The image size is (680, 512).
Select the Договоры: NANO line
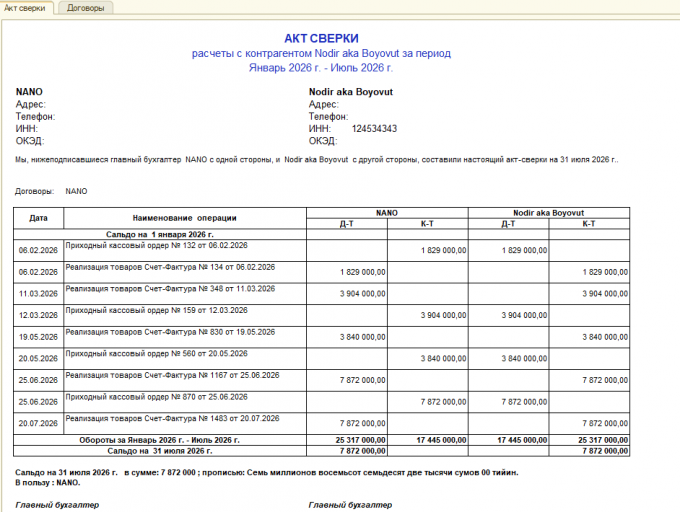tap(51, 191)
